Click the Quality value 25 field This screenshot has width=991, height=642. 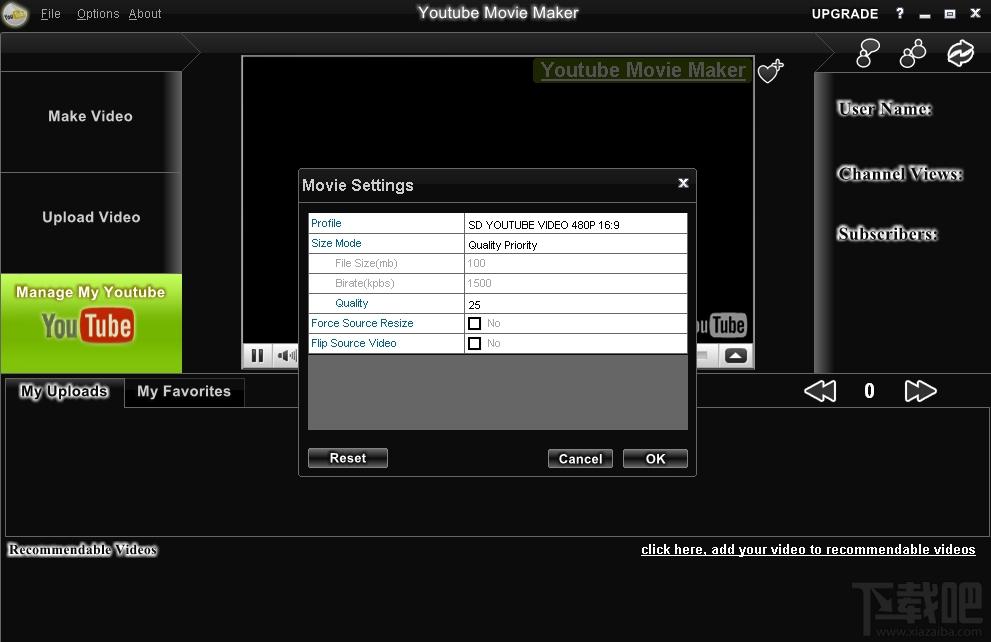576,304
